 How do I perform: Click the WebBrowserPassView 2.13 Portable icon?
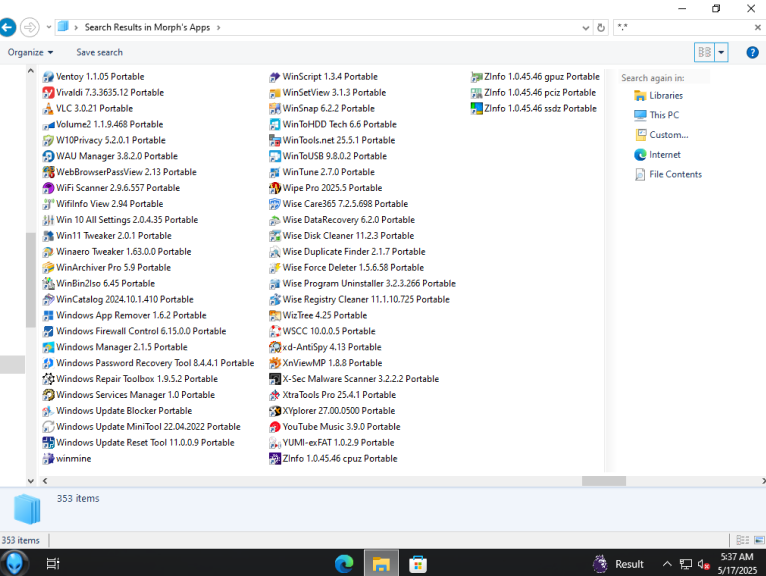[x=48, y=172]
